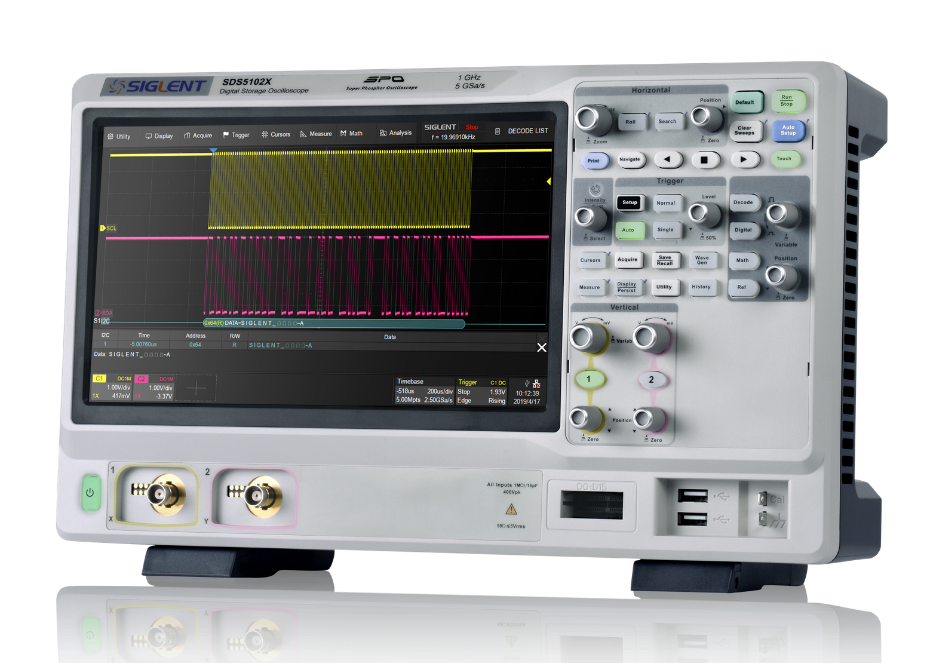938x663 pixels.
Task: Open the Timebase settings box
Action: (423, 392)
